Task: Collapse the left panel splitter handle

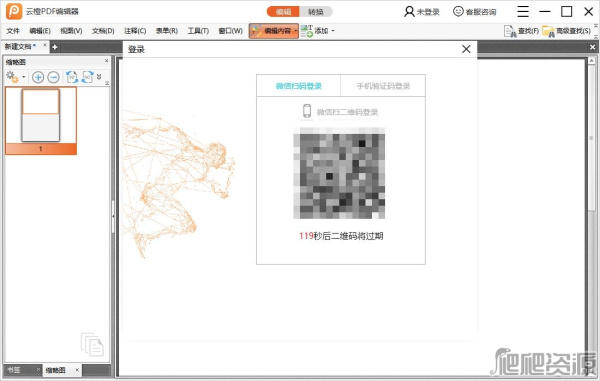Action: pos(113,217)
